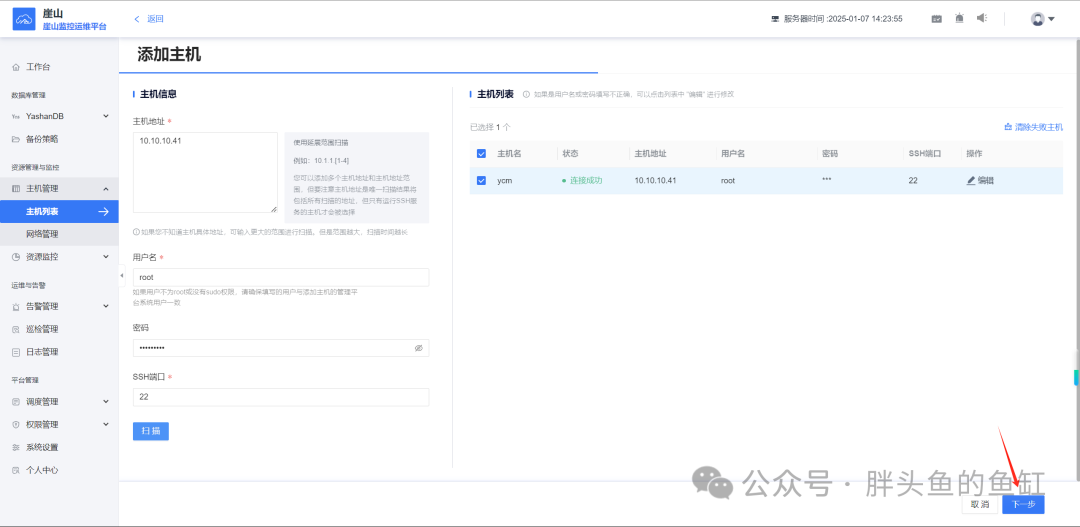The height and width of the screenshot is (527, 1080).
Task: Click the 状态 column header
Action: pos(570,154)
